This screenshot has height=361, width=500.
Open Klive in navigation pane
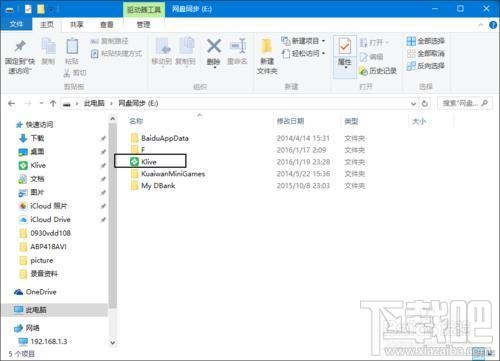[32, 165]
